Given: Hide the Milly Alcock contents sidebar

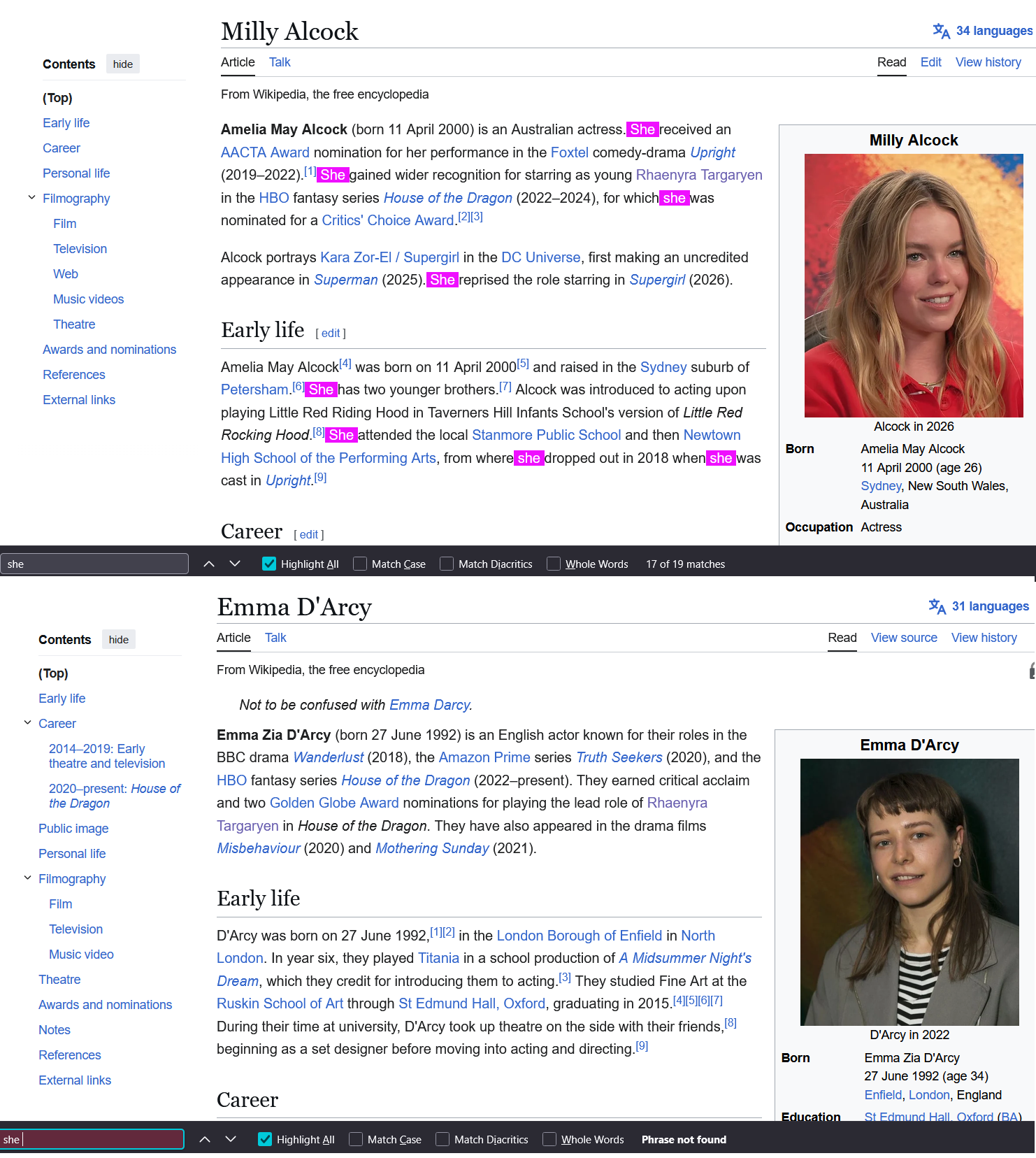Looking at the screenshot, I should (x=123, y=64).
